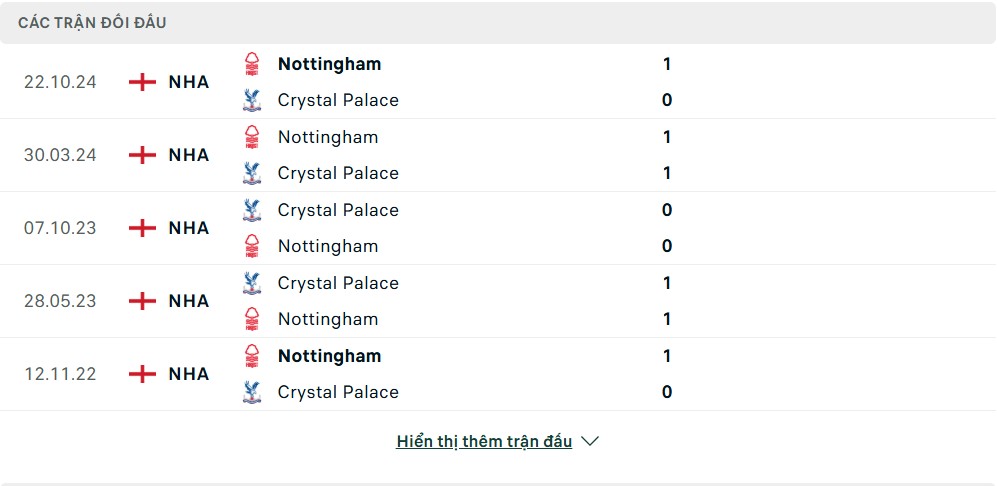Image resolution: width=997 pixels, height=486 pixels.
Task: Click Nottingham crest in 30.03.24 match
Action: pos(252,137)
